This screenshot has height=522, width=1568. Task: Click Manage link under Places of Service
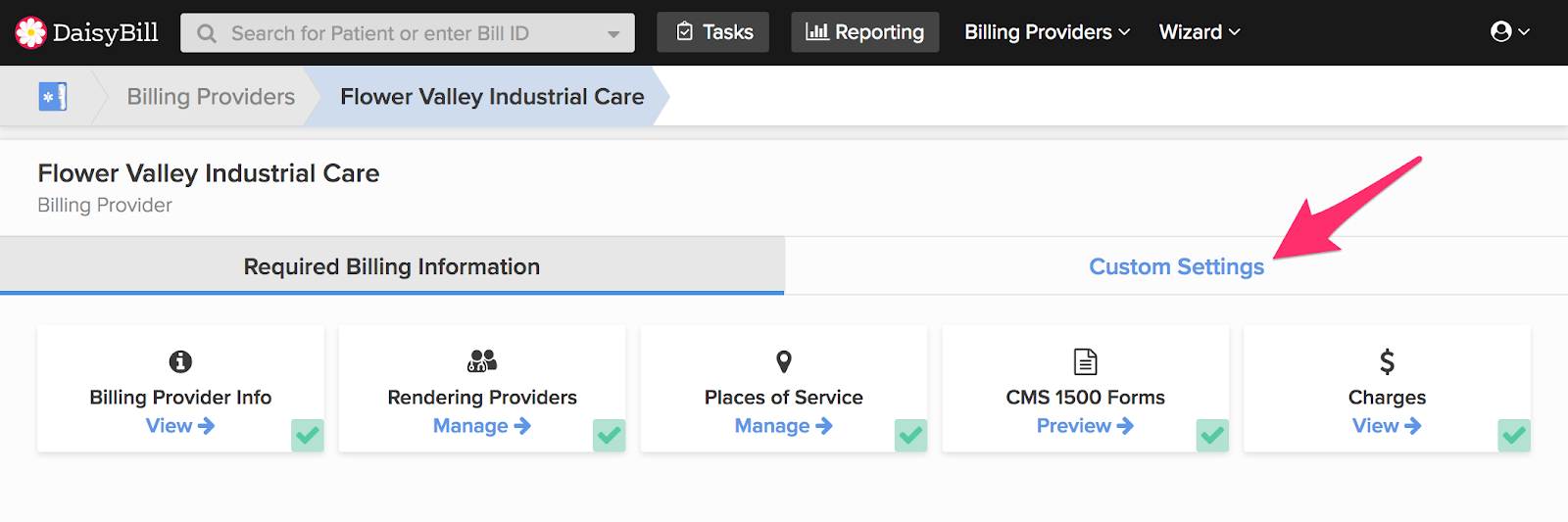tap(783, 426)
